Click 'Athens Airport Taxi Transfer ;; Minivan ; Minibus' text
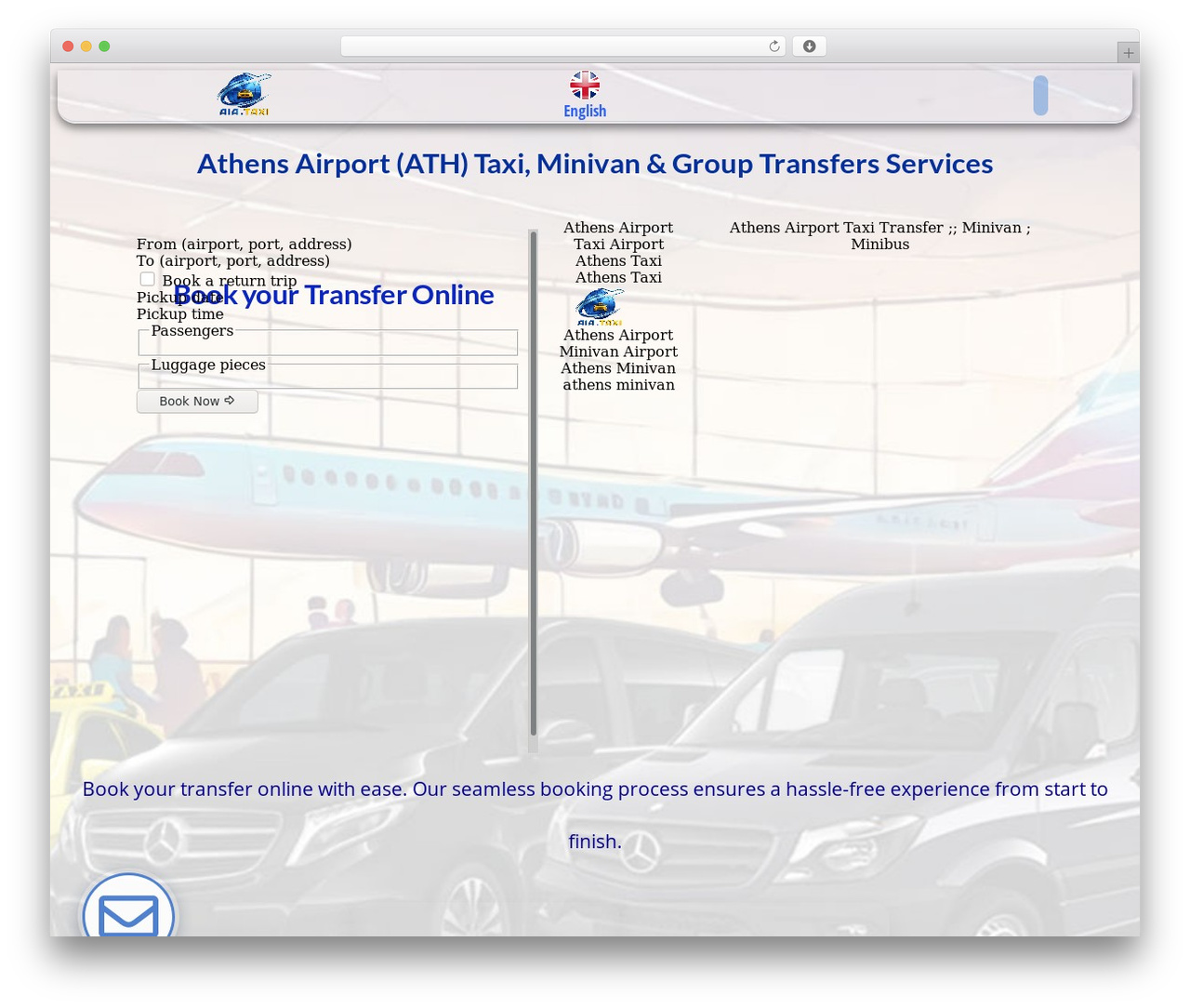This screenshot has height=1008, width=1190. 879,236
